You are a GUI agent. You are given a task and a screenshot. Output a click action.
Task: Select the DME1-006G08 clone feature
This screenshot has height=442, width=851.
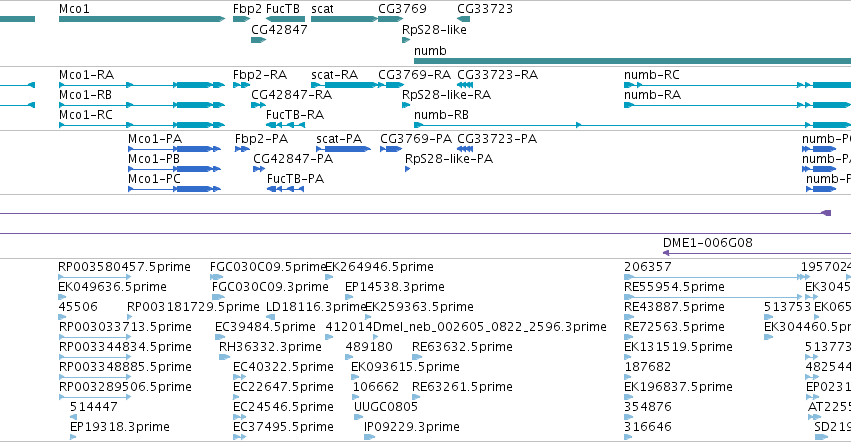(757, 253)
